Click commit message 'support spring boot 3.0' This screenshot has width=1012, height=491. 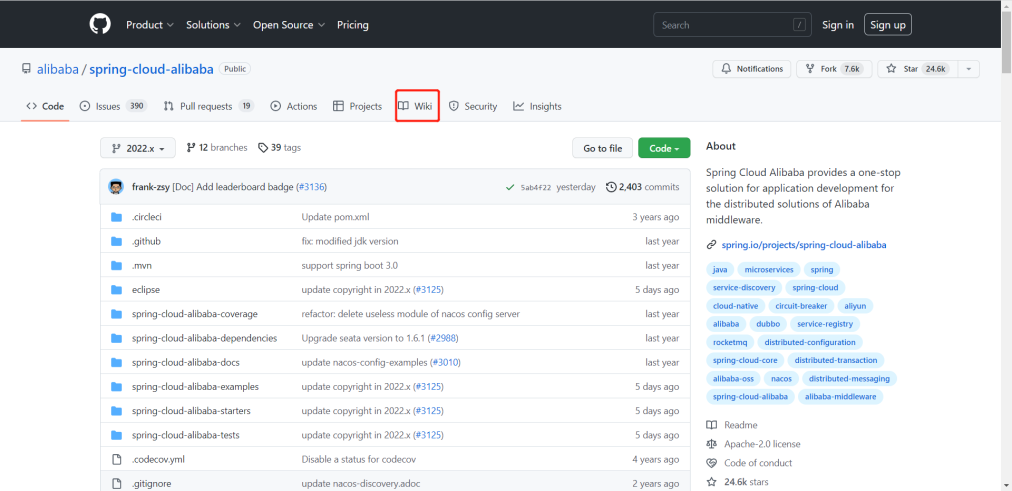tap(349, 265)
